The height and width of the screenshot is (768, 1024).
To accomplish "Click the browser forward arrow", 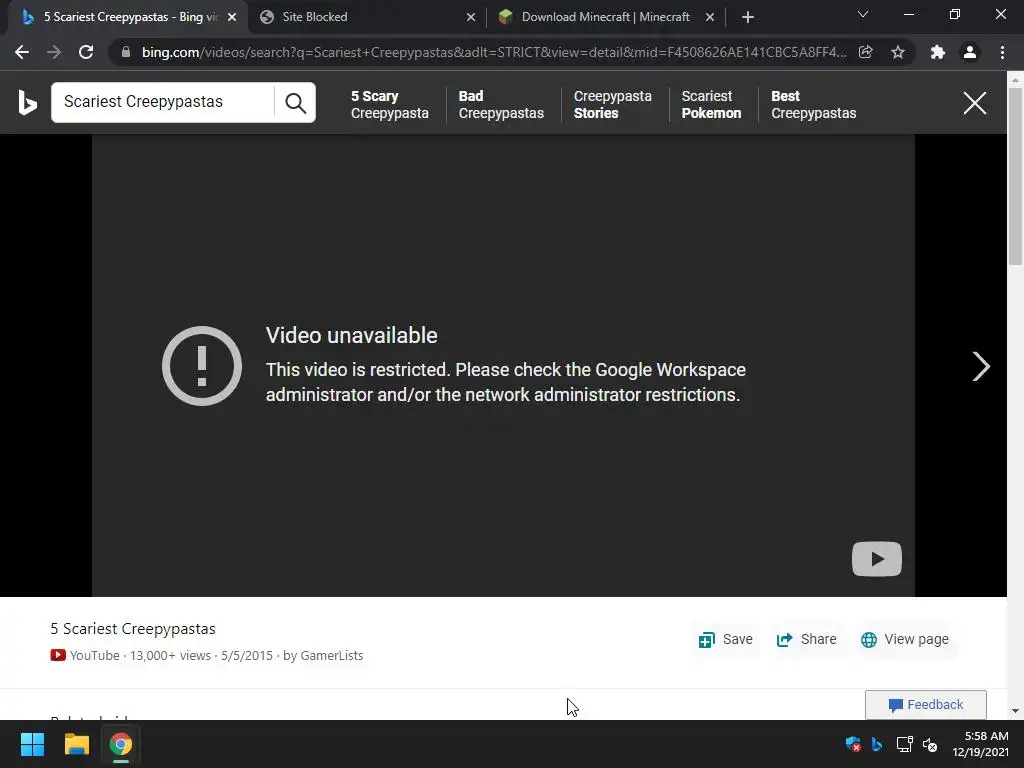I will click(54, 52).
